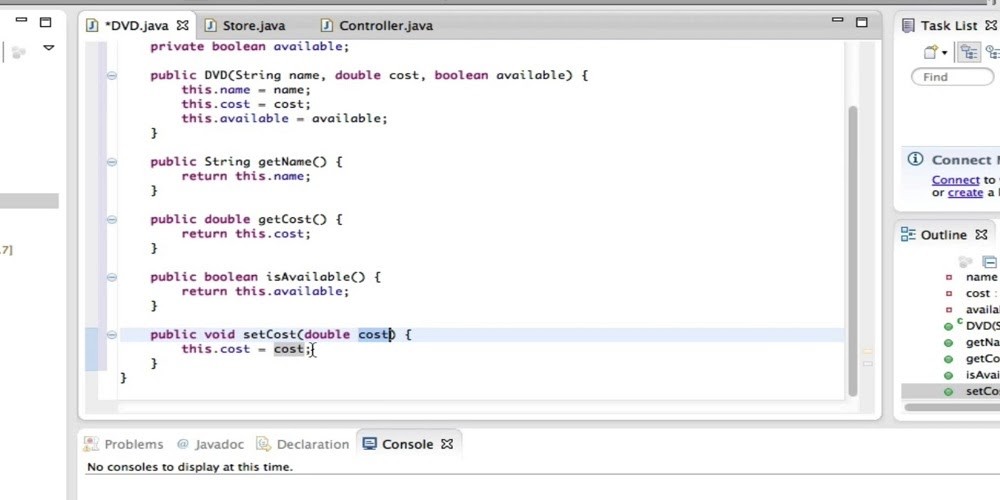Screen dimensions: 1000x500
Task: Click the new task icon in Task List
Action: point(931,52)
